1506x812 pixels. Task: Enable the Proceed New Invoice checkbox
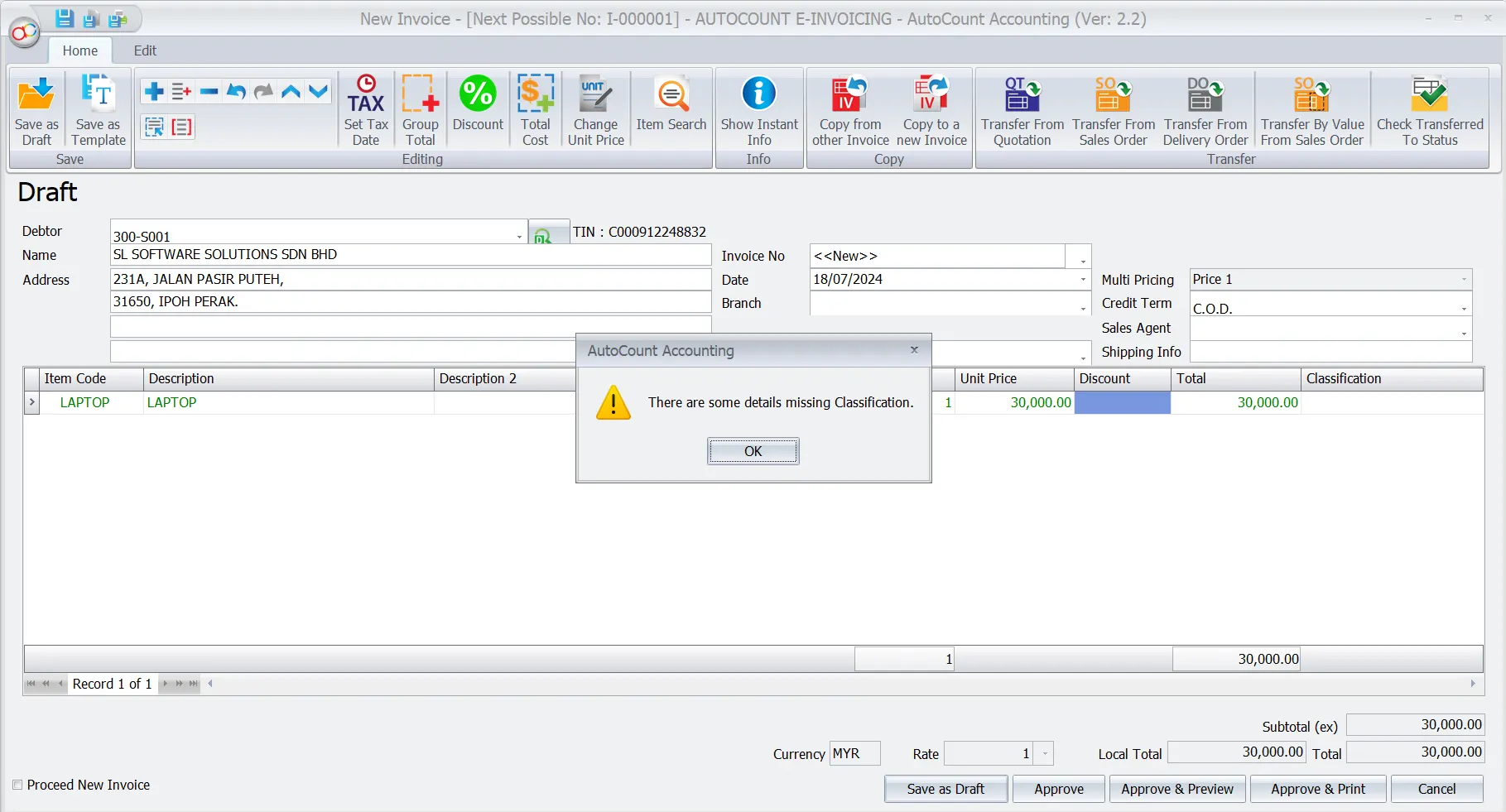17,785
